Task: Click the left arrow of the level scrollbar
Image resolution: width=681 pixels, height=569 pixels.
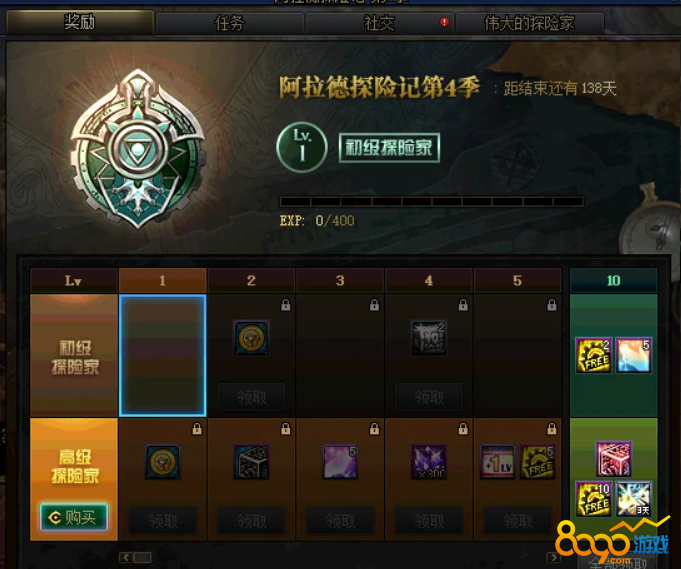Action: pos(126,557)
